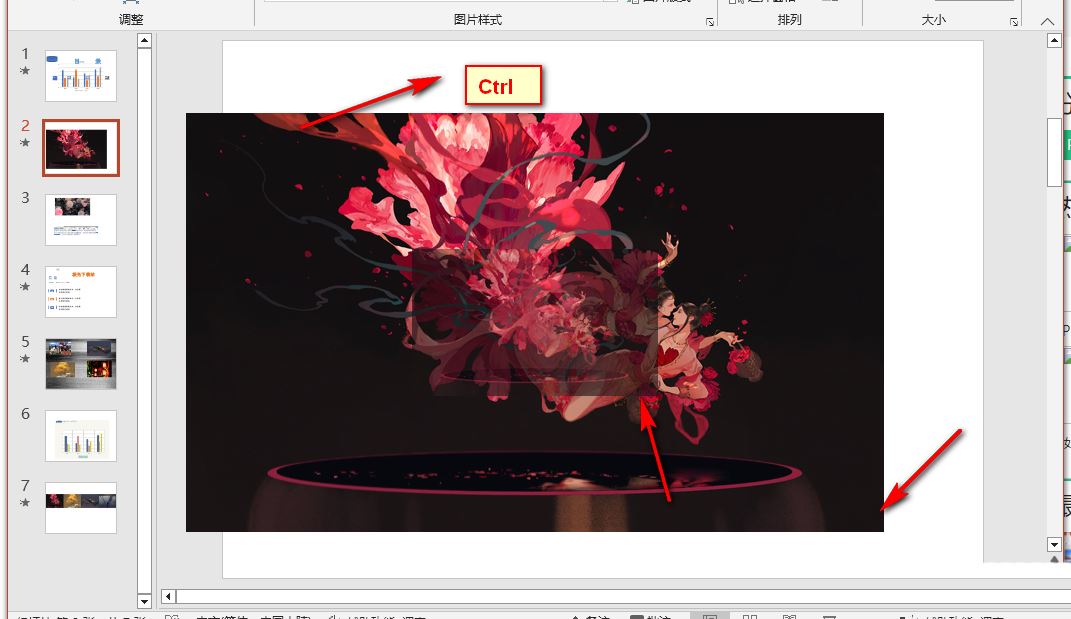Click the animation star beside slide 4

click(26, 287)
